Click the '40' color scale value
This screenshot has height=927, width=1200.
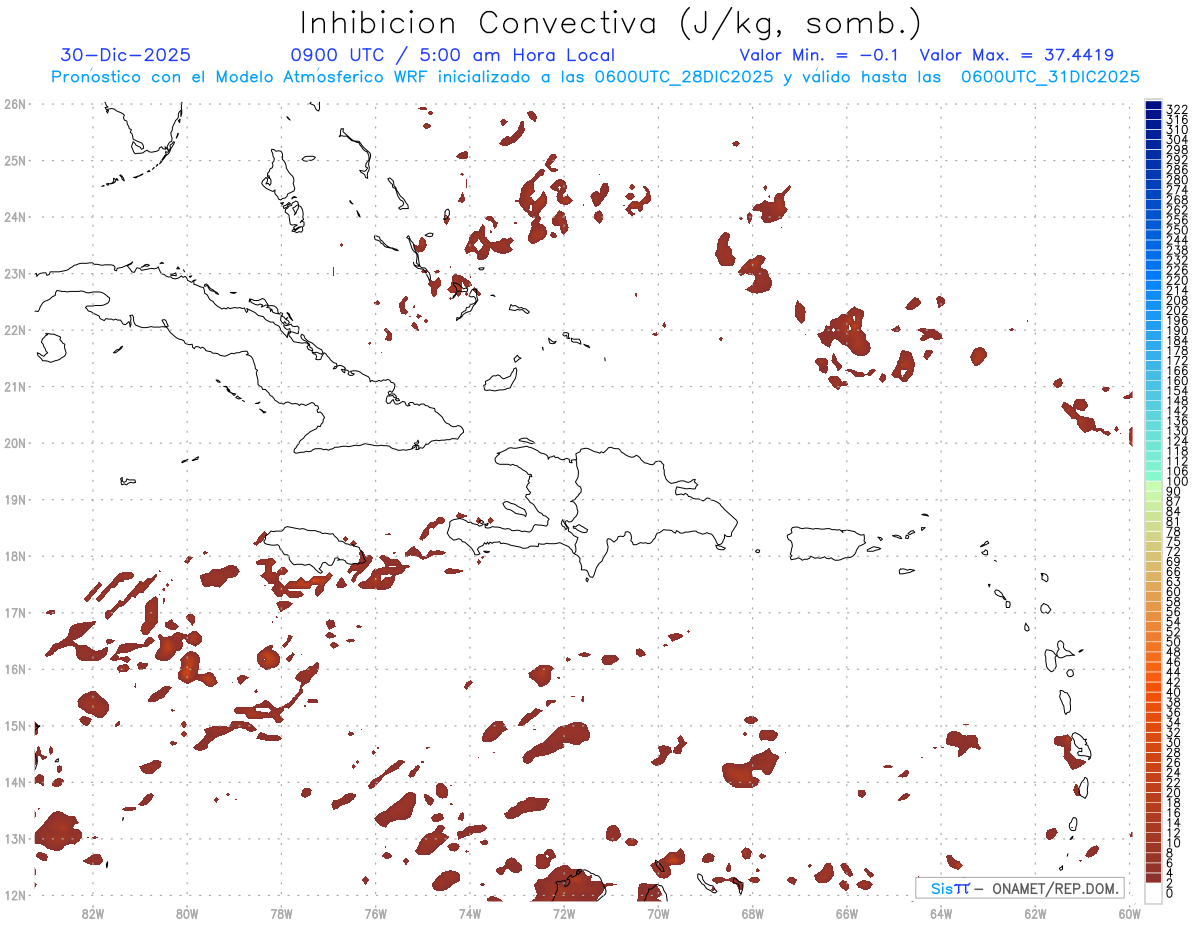1174,692
